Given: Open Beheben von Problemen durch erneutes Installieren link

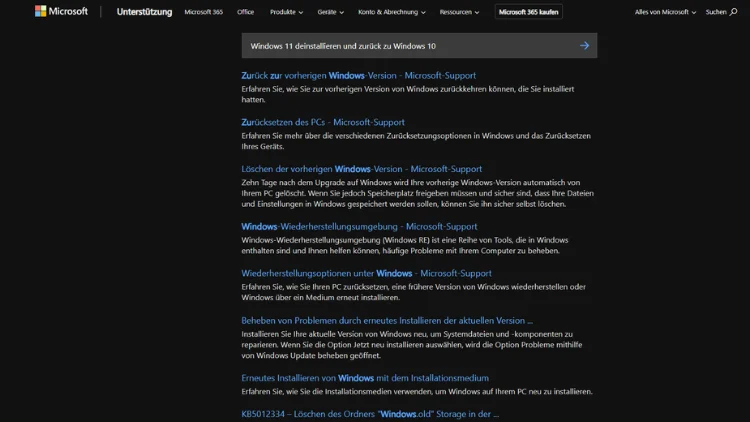Looking at the screenshot, I should pos(387,321).
